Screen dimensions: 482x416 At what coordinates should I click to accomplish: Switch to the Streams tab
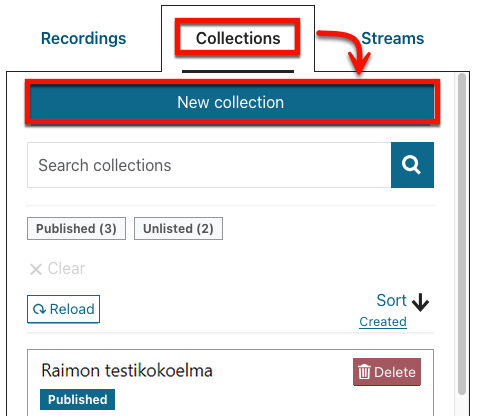click(x=393, y=38)
